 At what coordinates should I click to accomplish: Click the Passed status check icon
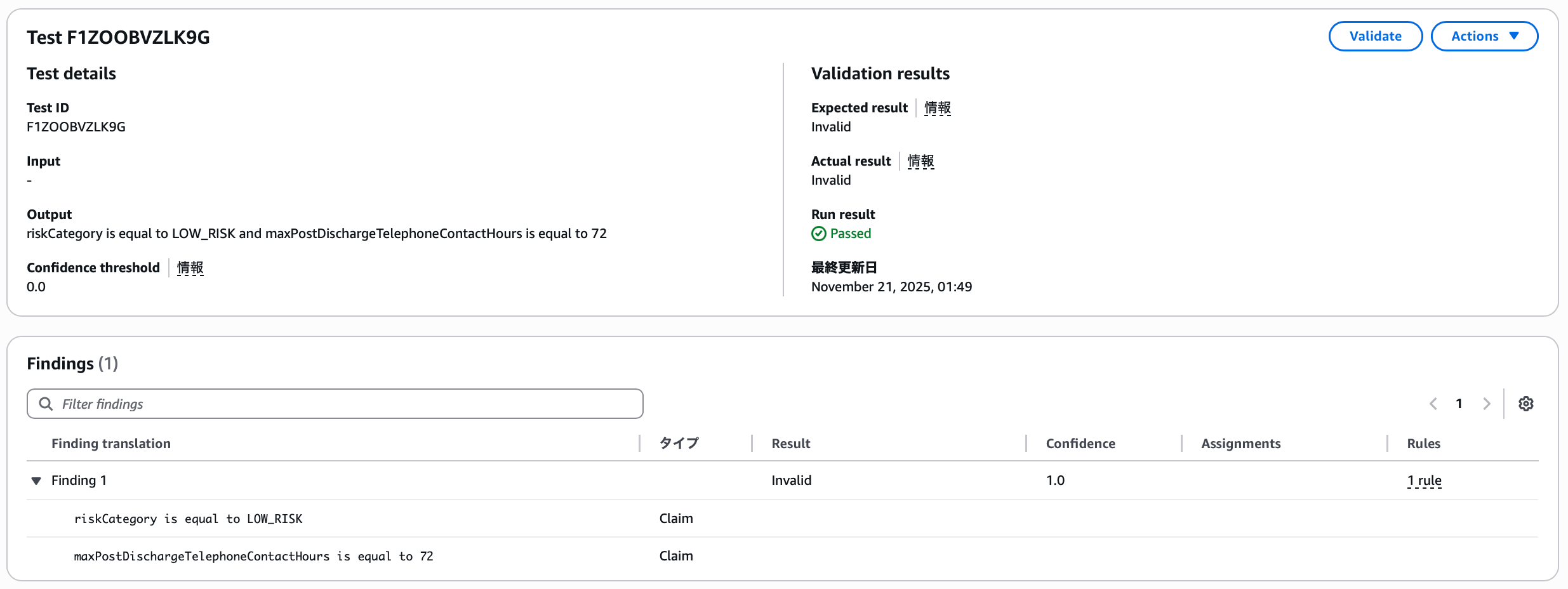819,234
